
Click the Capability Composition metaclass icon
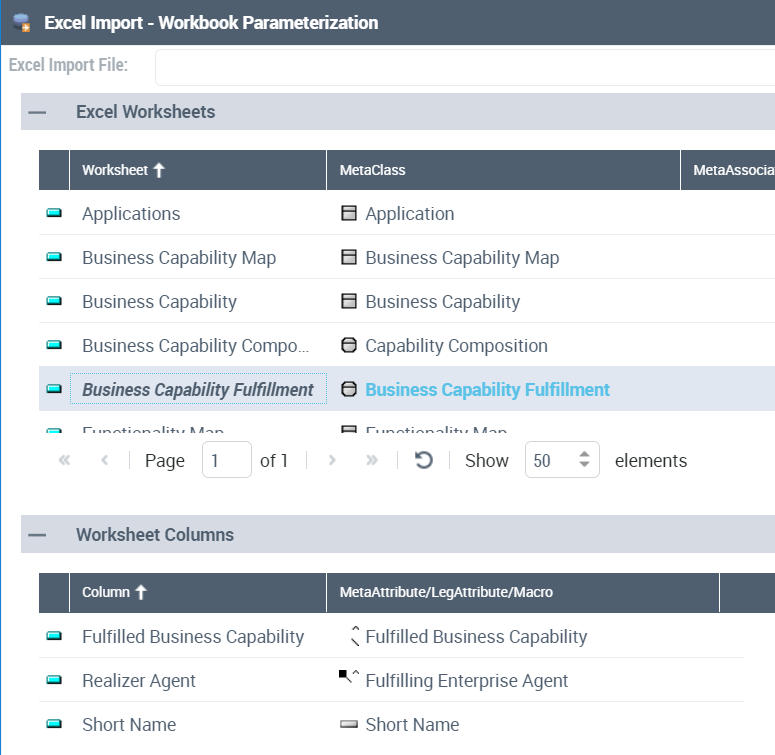(x=349, y=346)
